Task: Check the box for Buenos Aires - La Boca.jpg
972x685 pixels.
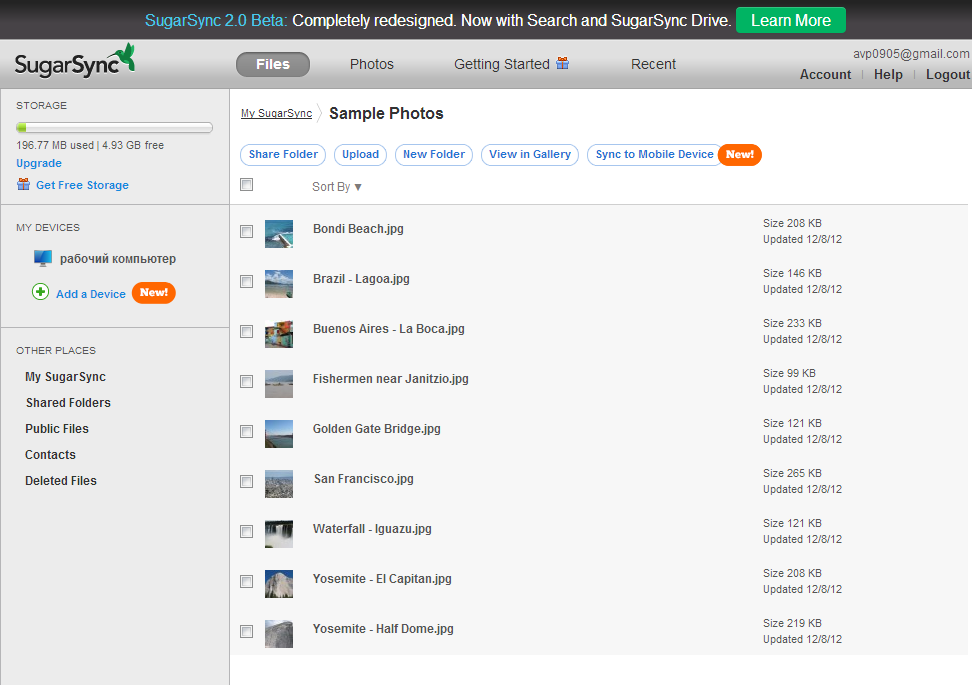Action: (247, 332)
